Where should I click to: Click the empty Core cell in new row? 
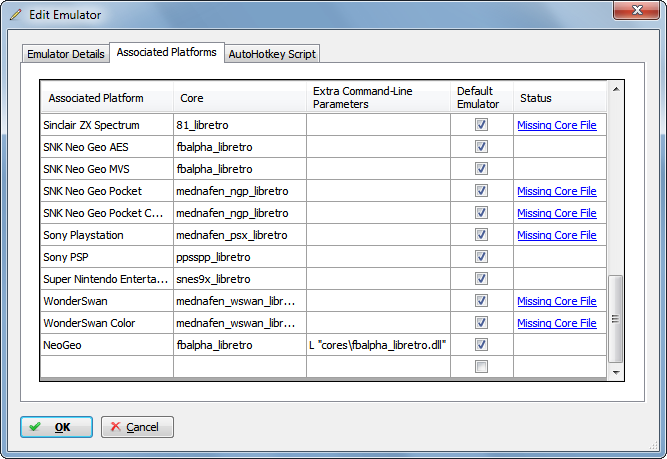coord(240,367)
